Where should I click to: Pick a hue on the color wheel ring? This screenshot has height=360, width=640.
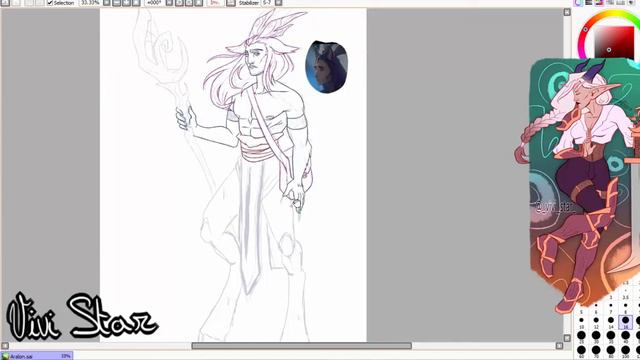point(586,29)
